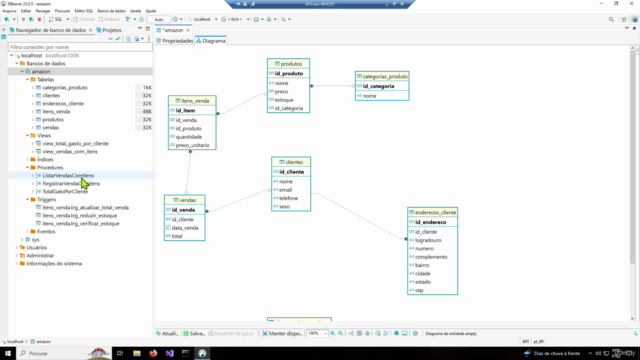This screenshot has width=640, height=360.
Task: Select the clientes table in tree
Action: pyautogui.click(x=51, y=96)
